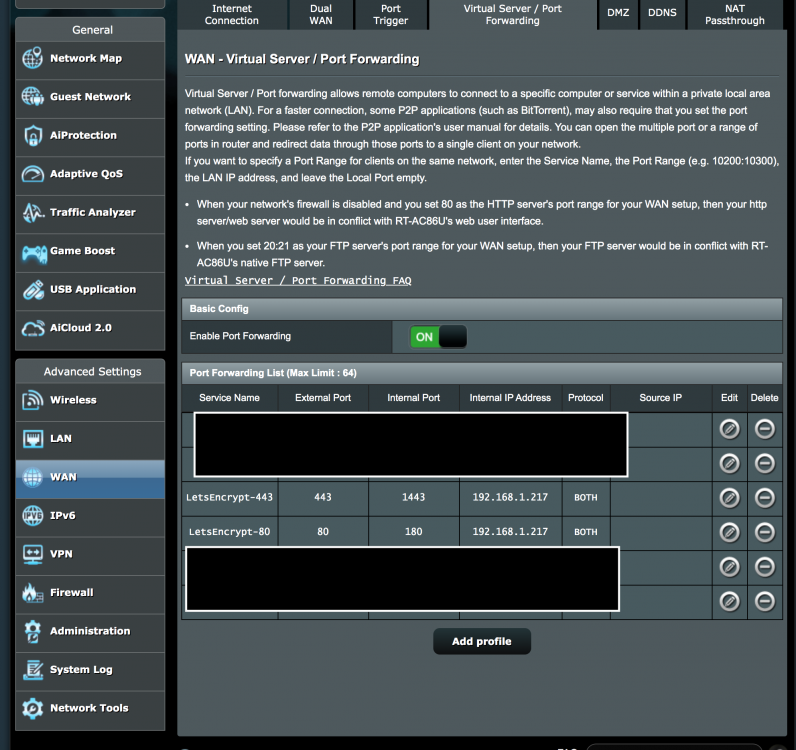Click internal port value 180

click(414, 532)
